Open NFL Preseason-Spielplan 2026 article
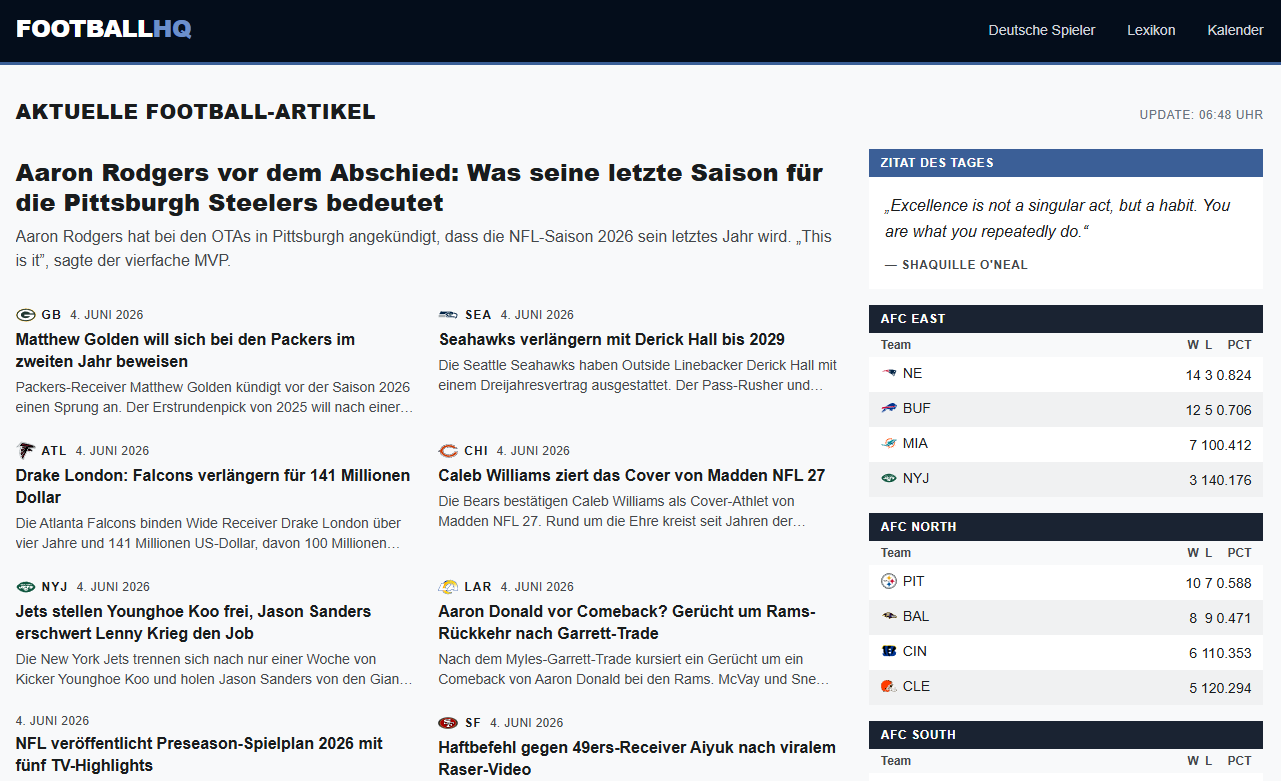This screenshot has width=1281, height=781. [x=199, y=754]
